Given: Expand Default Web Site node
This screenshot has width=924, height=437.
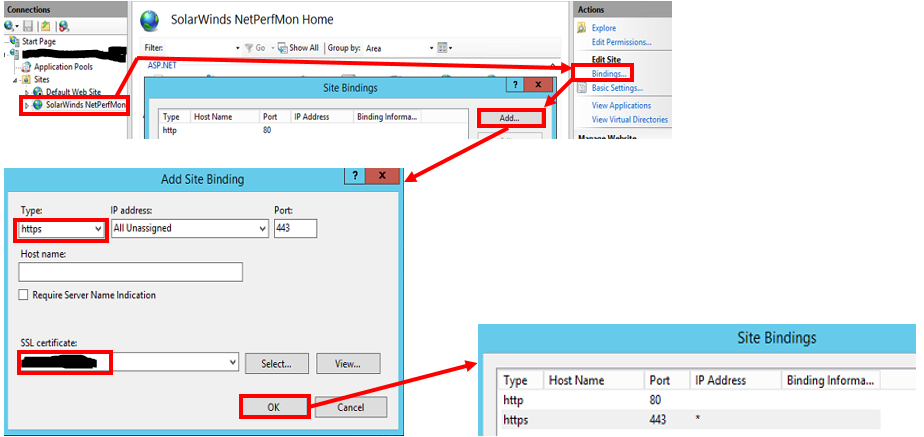Looking at the screenshot, I should (27, 92).
